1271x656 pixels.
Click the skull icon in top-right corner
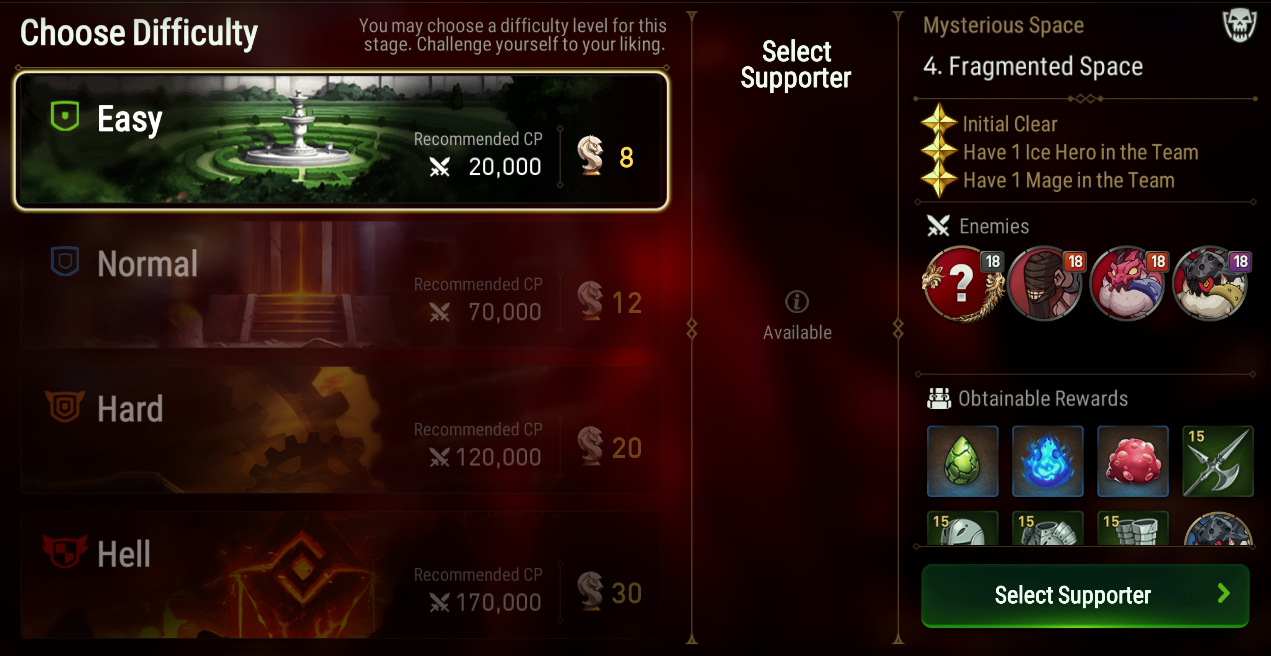pos(1239,27)
